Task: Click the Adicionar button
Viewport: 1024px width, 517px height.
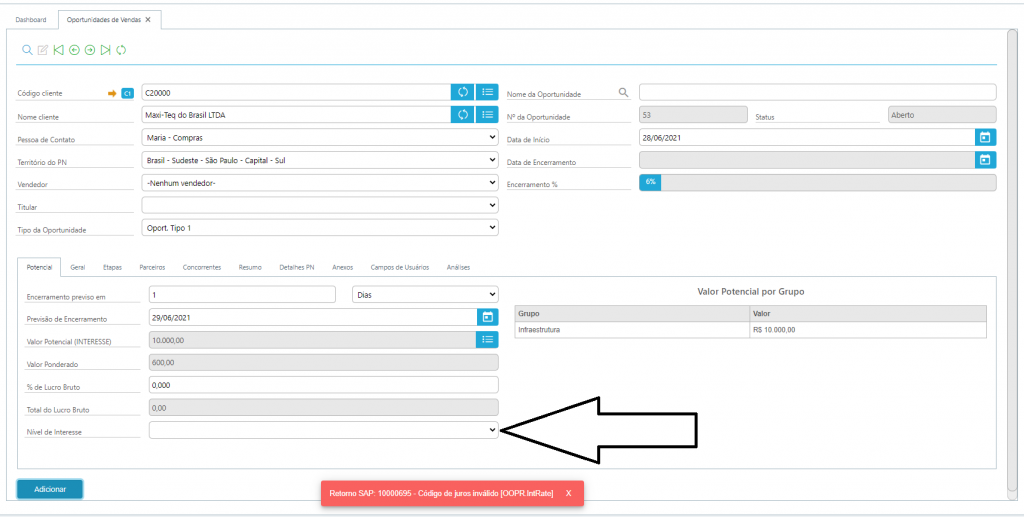Action: point(50,489)
